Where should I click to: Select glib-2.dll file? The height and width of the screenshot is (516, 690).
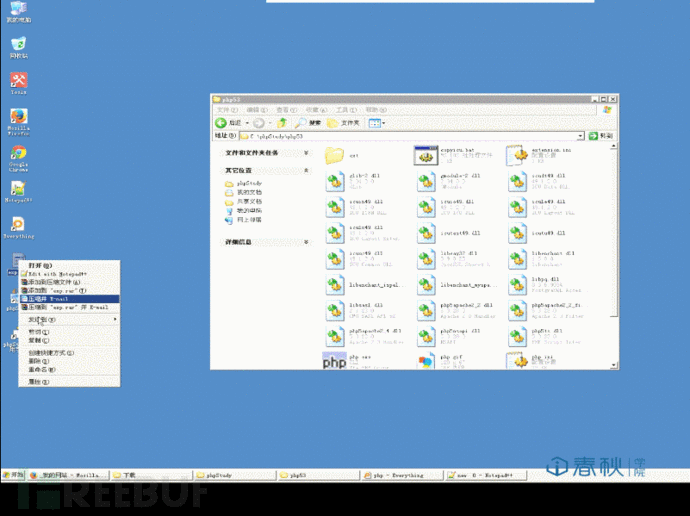coord(352,182)
